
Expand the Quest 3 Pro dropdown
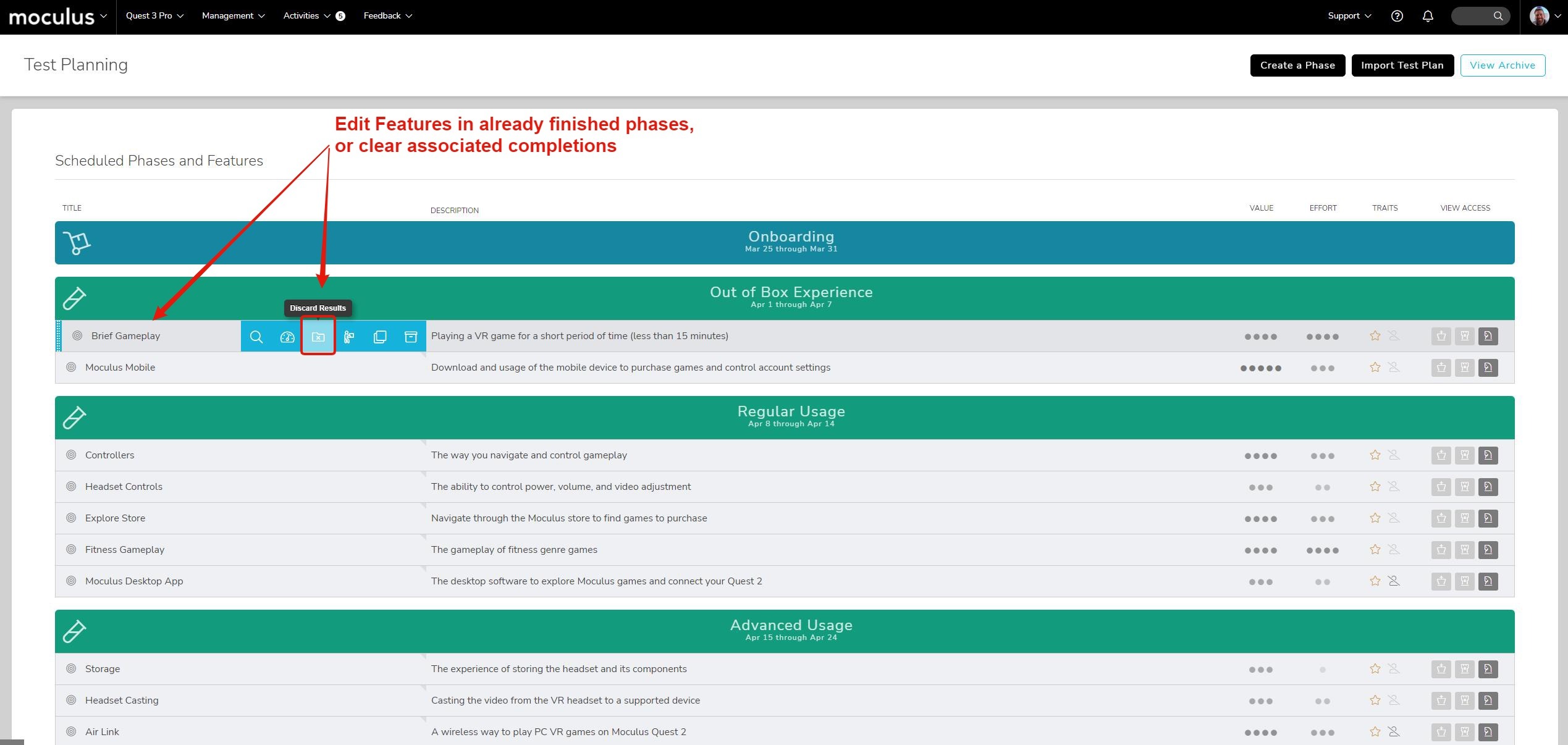[154, 16]
